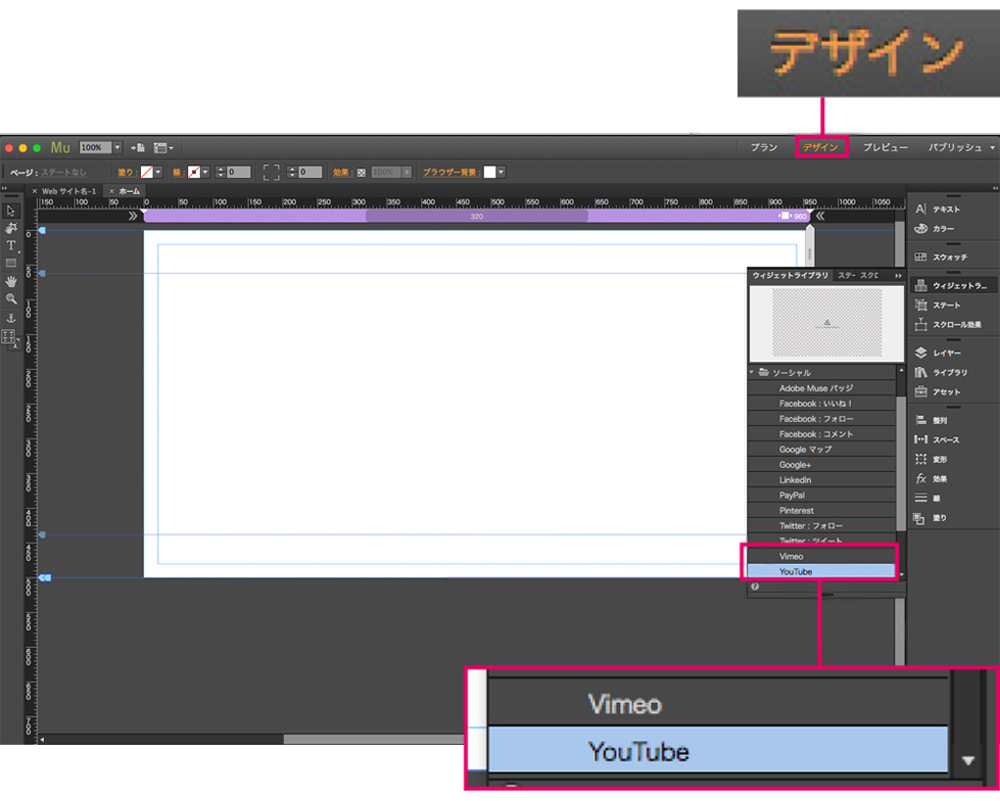Open the ライブラリ panel icon
Screen dimensions: 1000x801
click(920, 372)
